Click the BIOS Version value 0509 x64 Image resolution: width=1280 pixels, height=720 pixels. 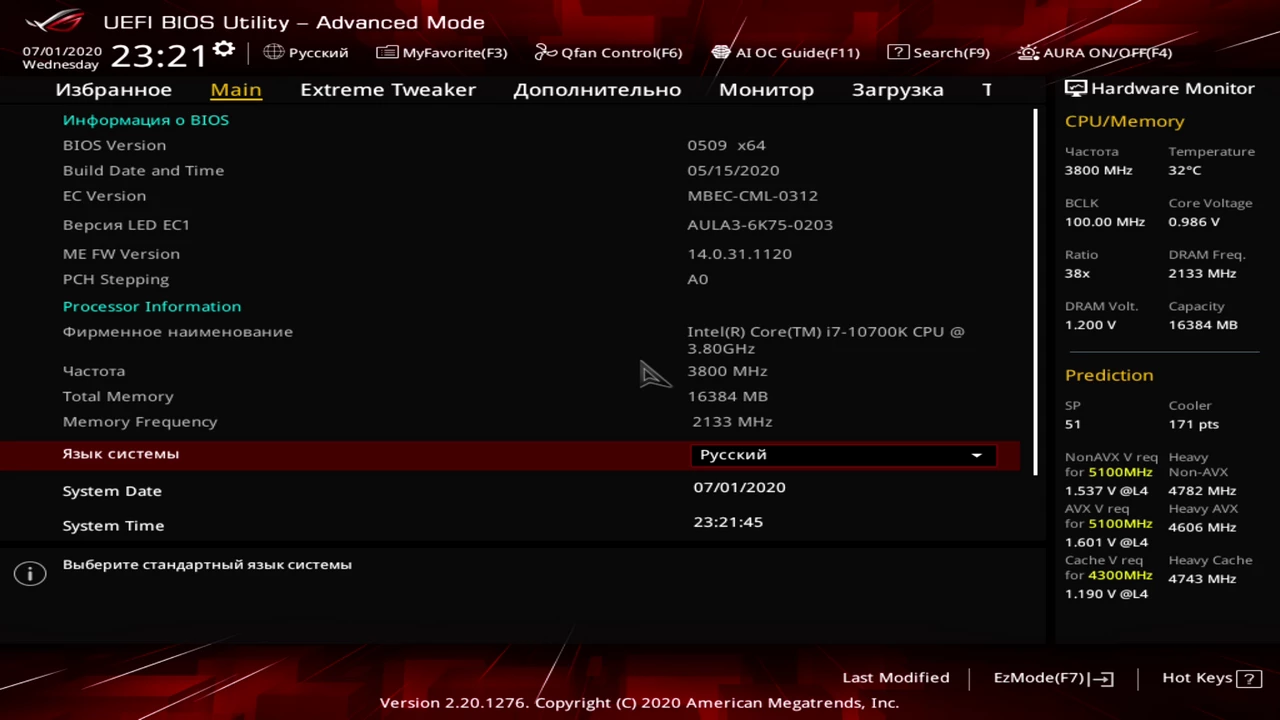click(726, 145)
